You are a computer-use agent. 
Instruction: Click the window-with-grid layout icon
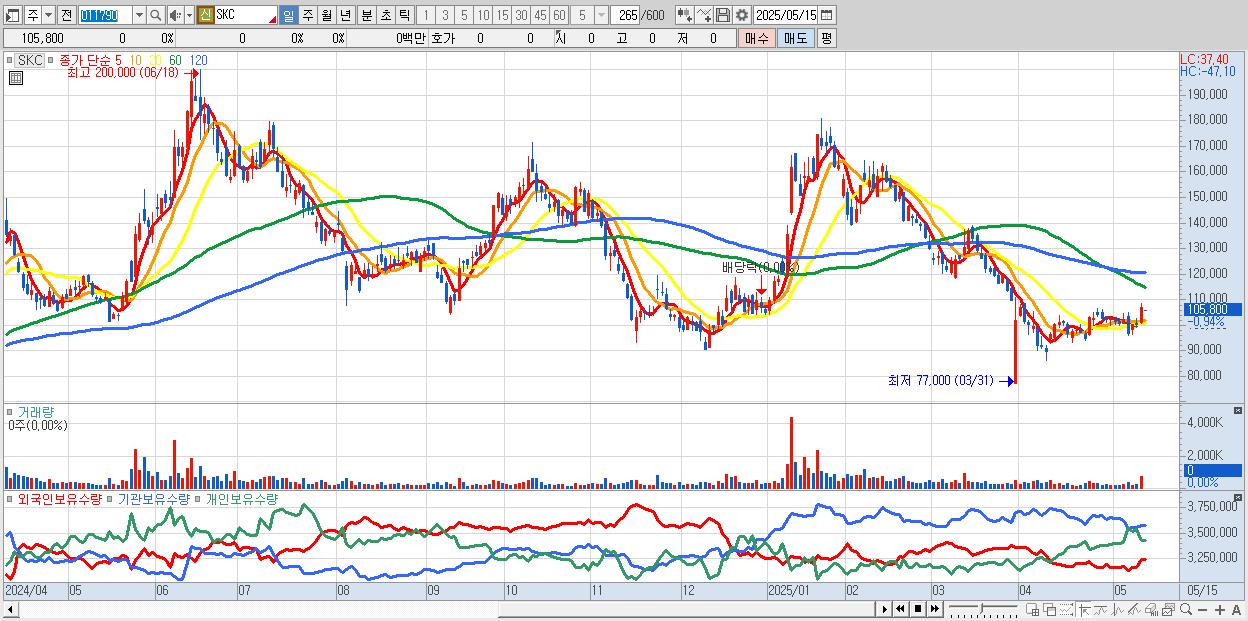[1032, 609]
